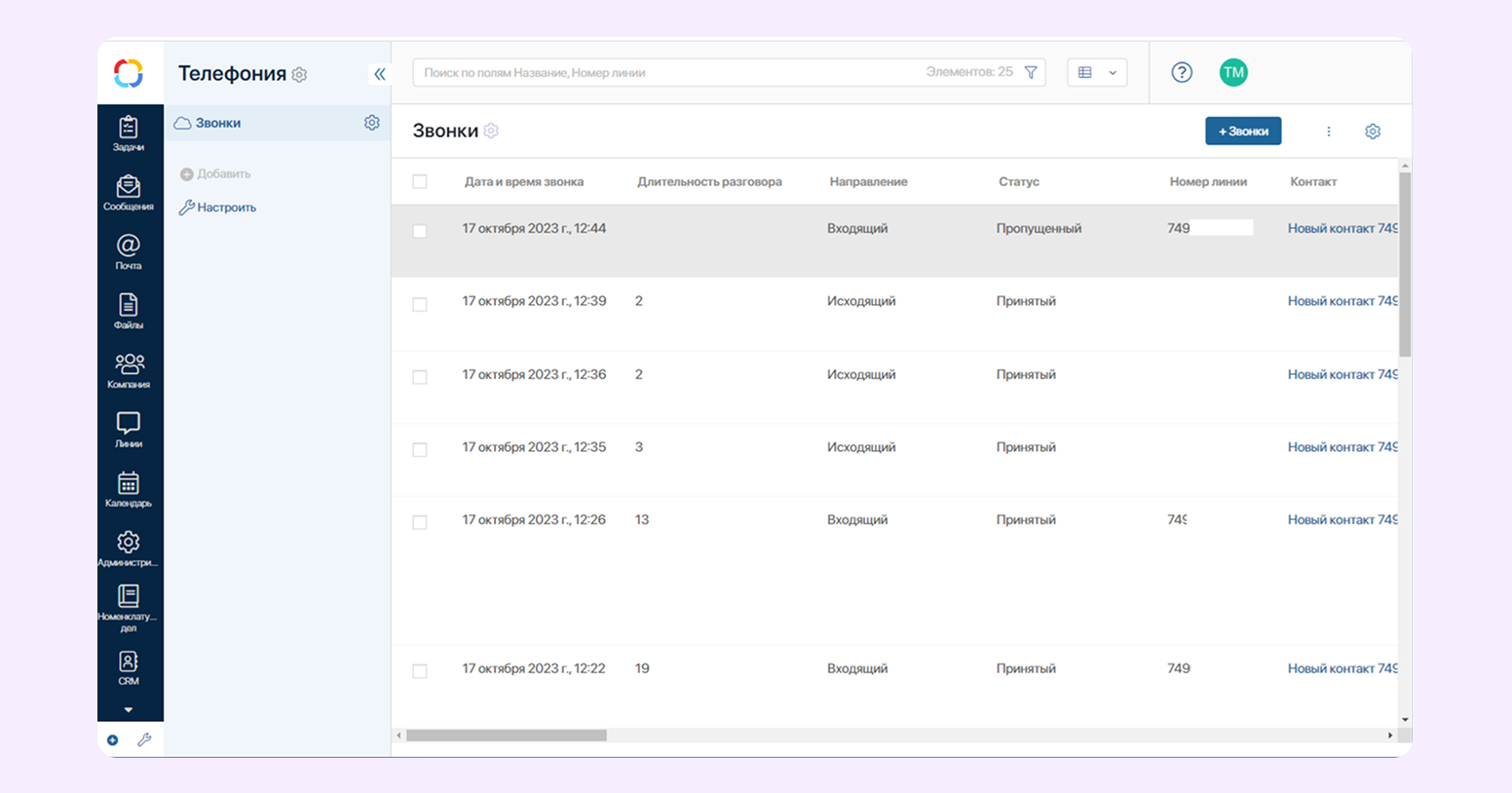Open Администрирование gear in sidebar

click(x=129, y=548)
